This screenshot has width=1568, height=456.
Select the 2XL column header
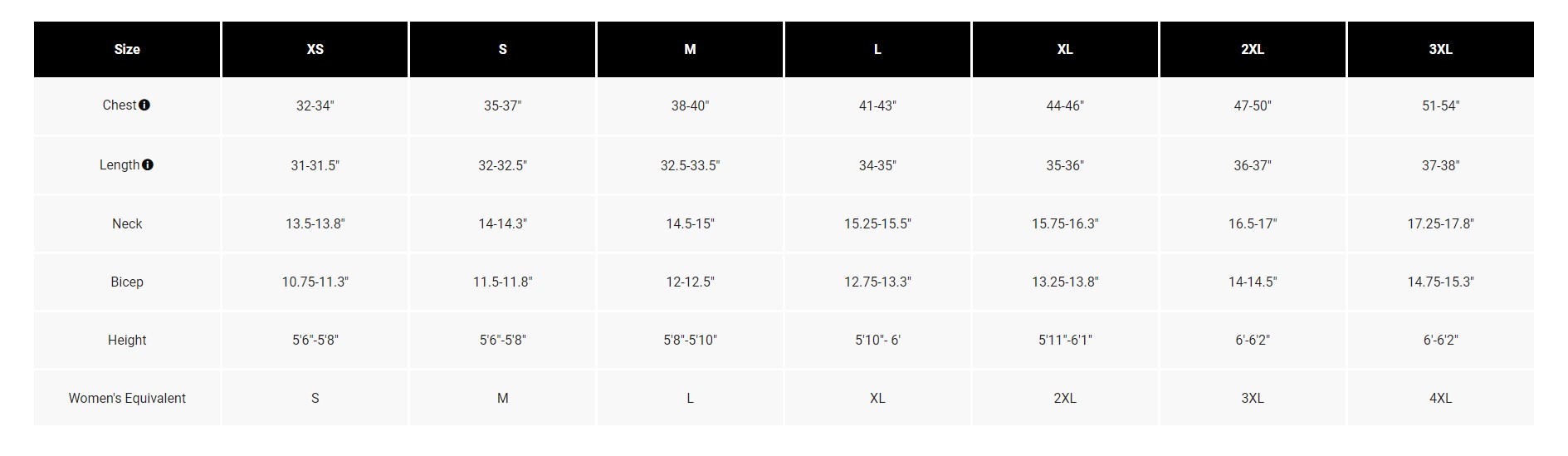point(1253,50)
